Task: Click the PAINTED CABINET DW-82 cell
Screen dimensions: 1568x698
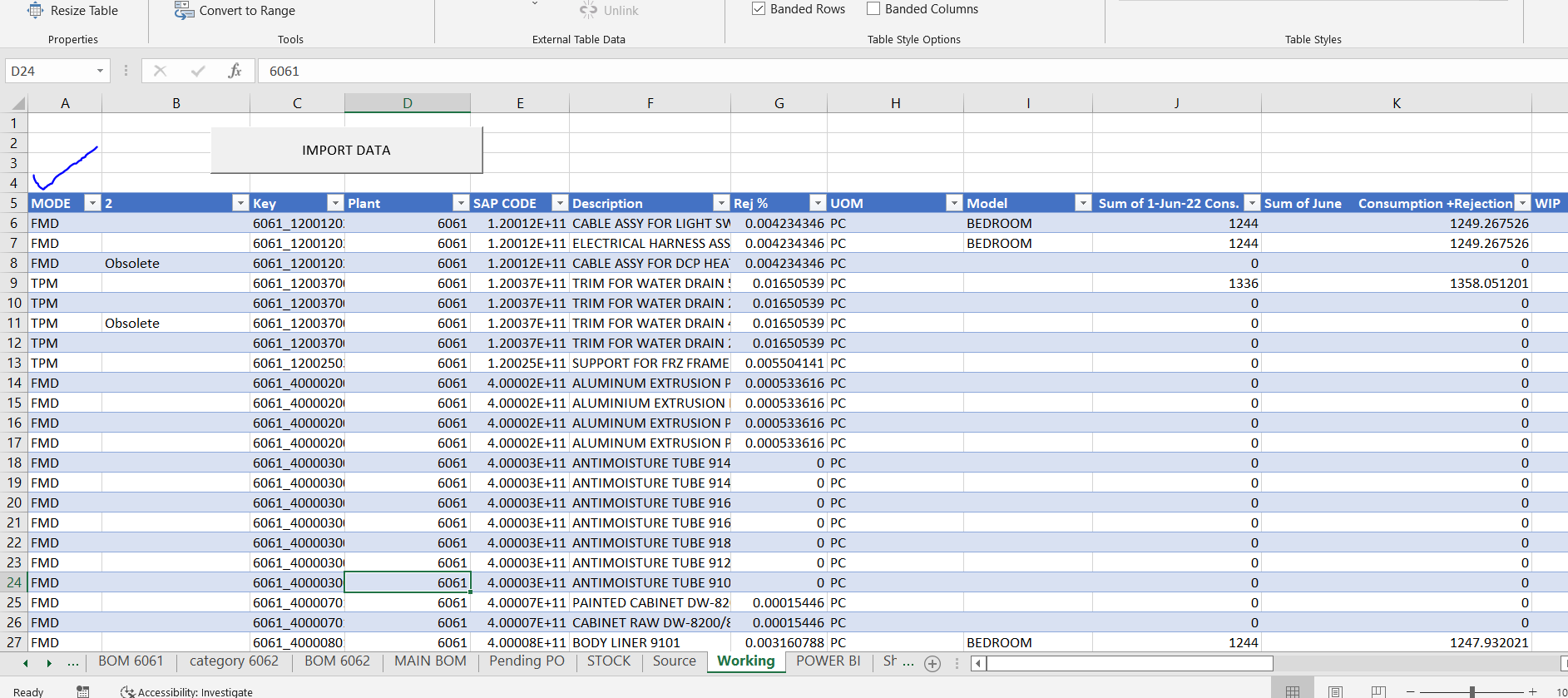Action: tap(650, 602)
